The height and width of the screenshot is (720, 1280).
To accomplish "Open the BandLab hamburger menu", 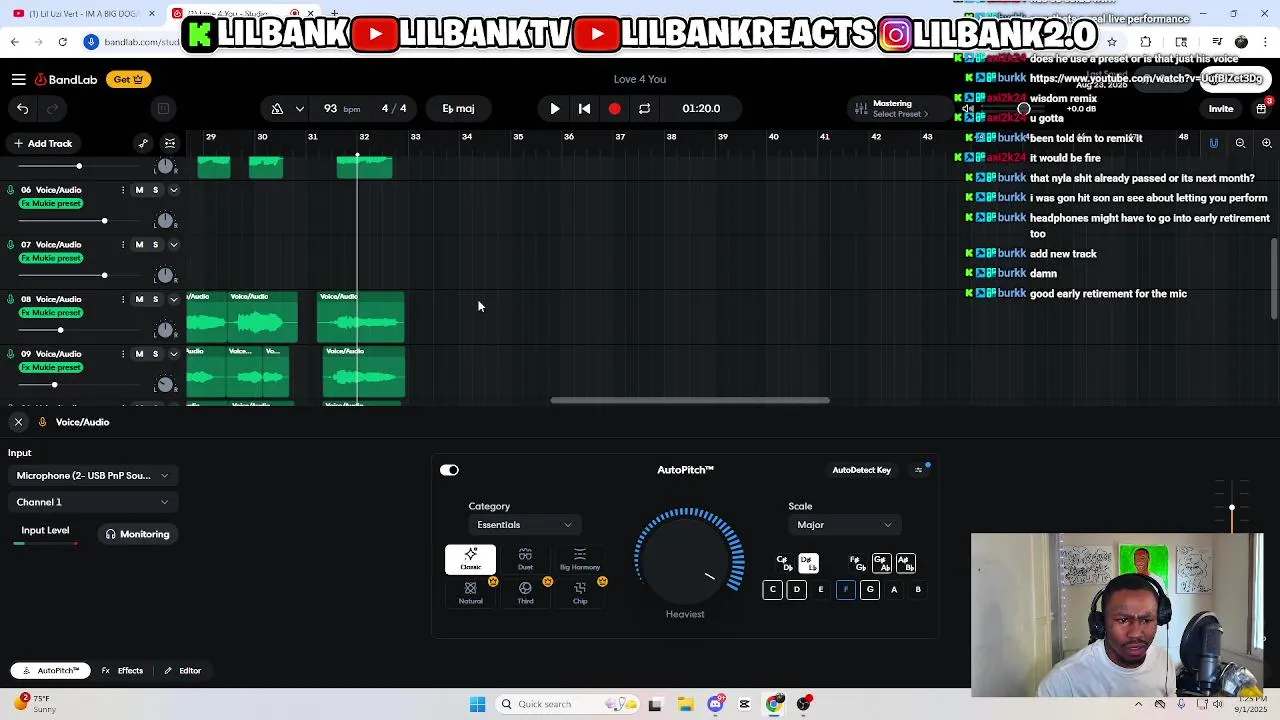I will click(x=19, y=79).
